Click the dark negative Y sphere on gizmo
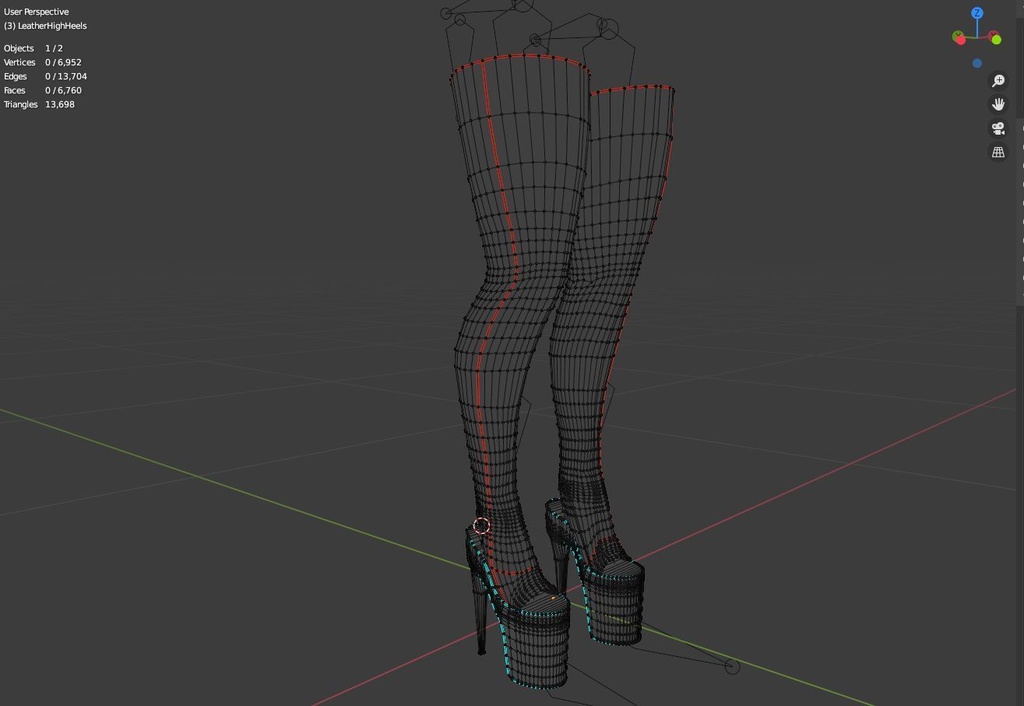Image resolution: width=1024 pixels, height=706 pixels. [957, 33]
